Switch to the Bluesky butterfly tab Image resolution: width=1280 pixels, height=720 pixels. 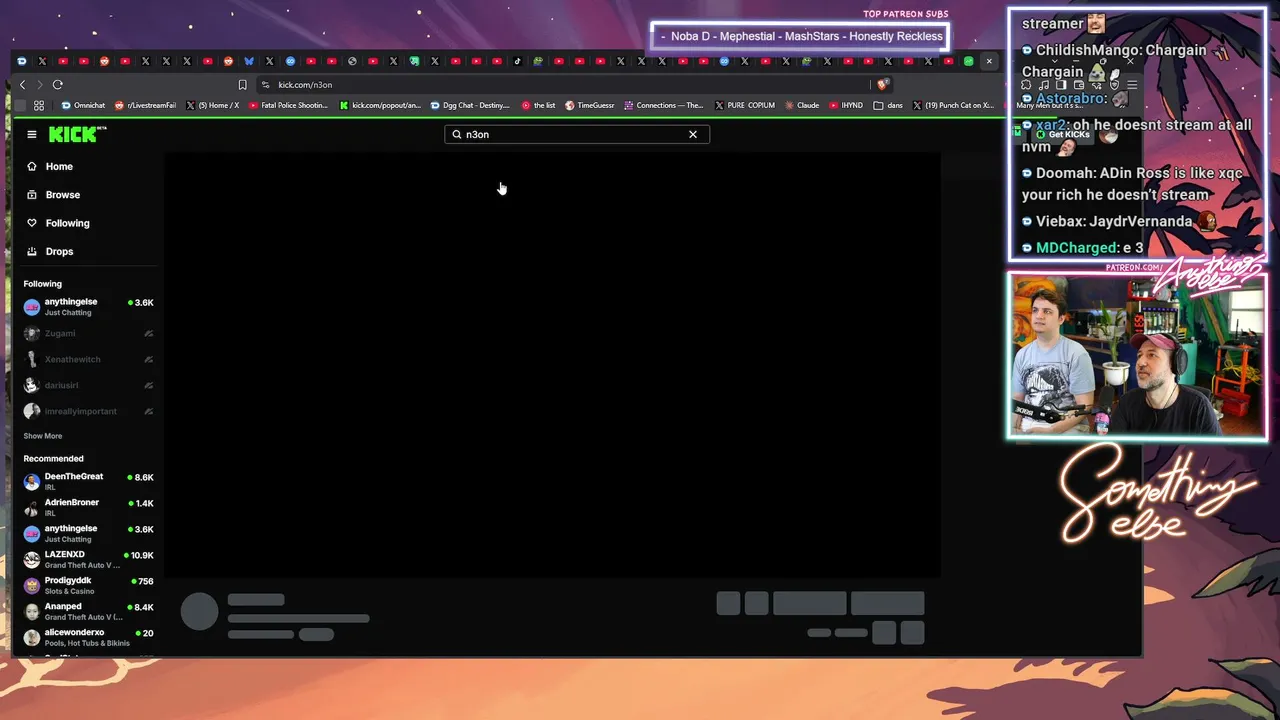[249, 61]
